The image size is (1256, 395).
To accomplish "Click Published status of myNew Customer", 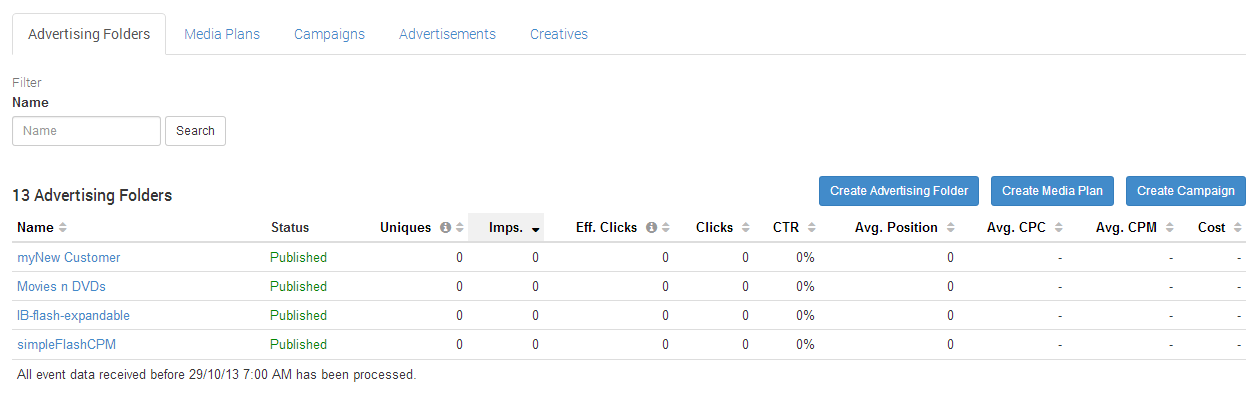I will point(298,258).
